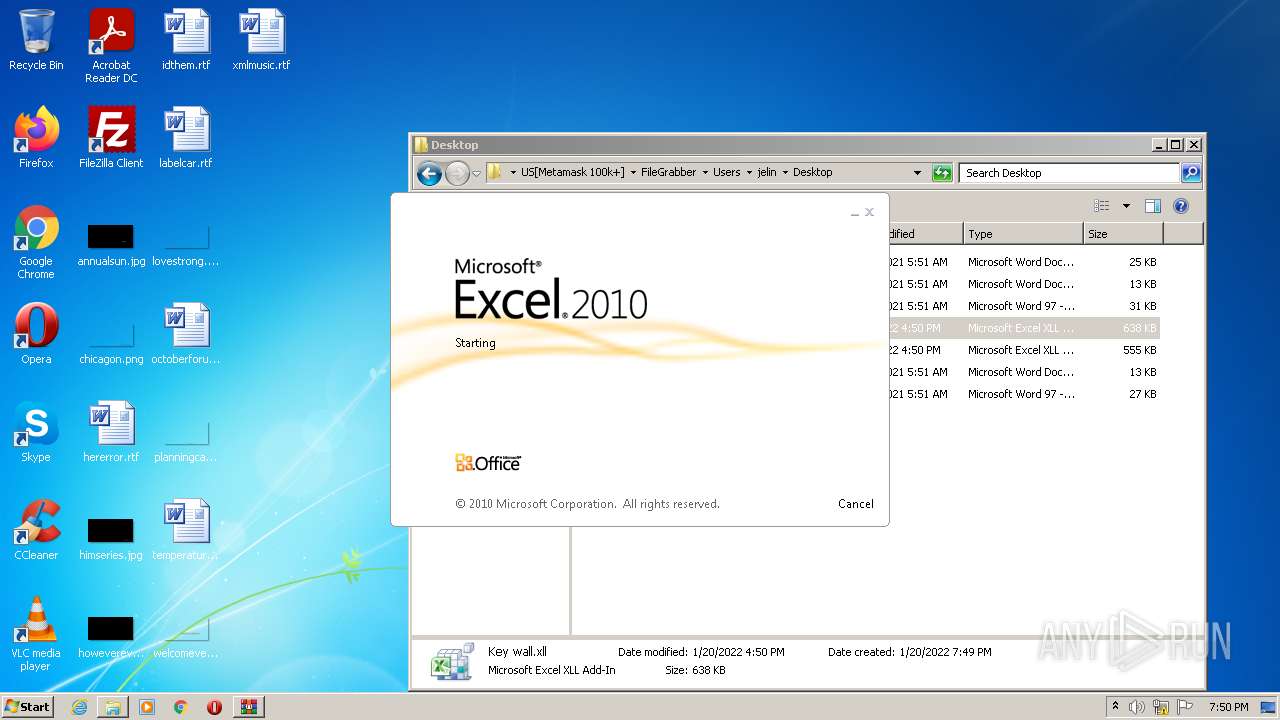Expand the jelin breadcrumb arrow
1280x720 pixels.
[x=785, y=172]
